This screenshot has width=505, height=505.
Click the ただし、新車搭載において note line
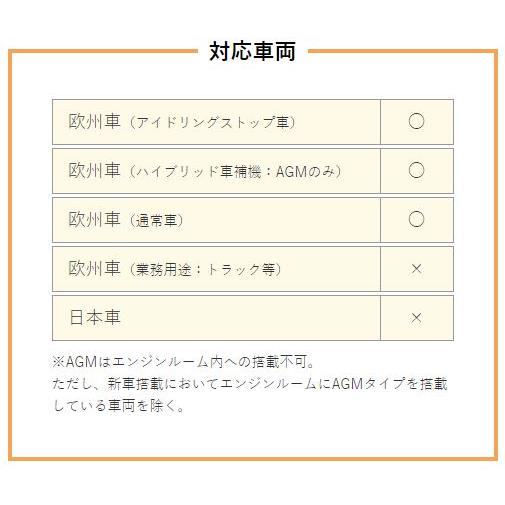point(250,384)
